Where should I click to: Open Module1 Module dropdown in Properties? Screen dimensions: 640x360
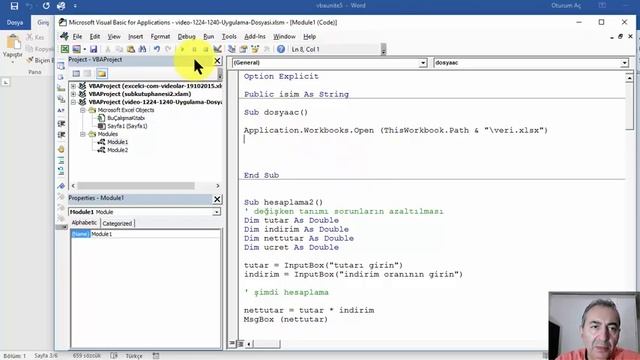click(x=216, y=212)
